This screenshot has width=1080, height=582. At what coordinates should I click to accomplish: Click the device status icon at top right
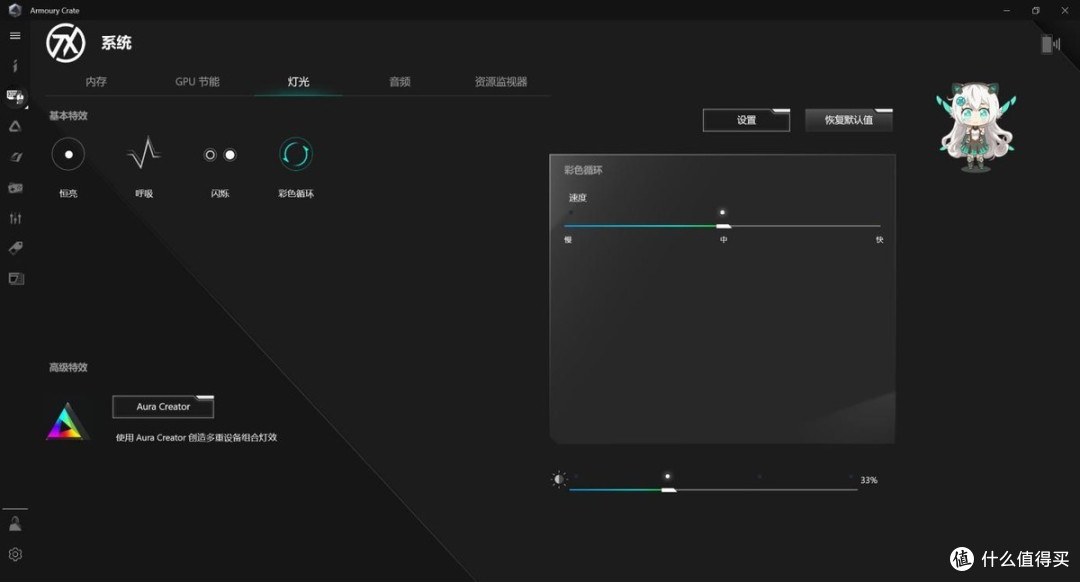click(x=1050, y=44)
